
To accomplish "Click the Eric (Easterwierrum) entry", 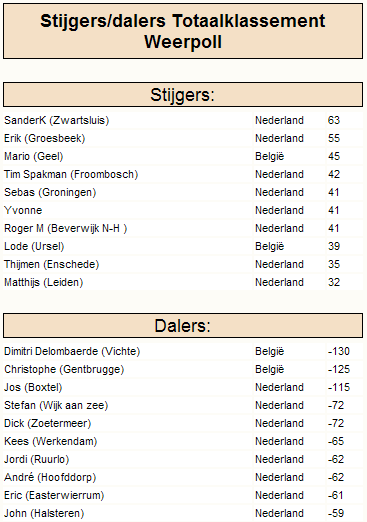I will (54, 495).
